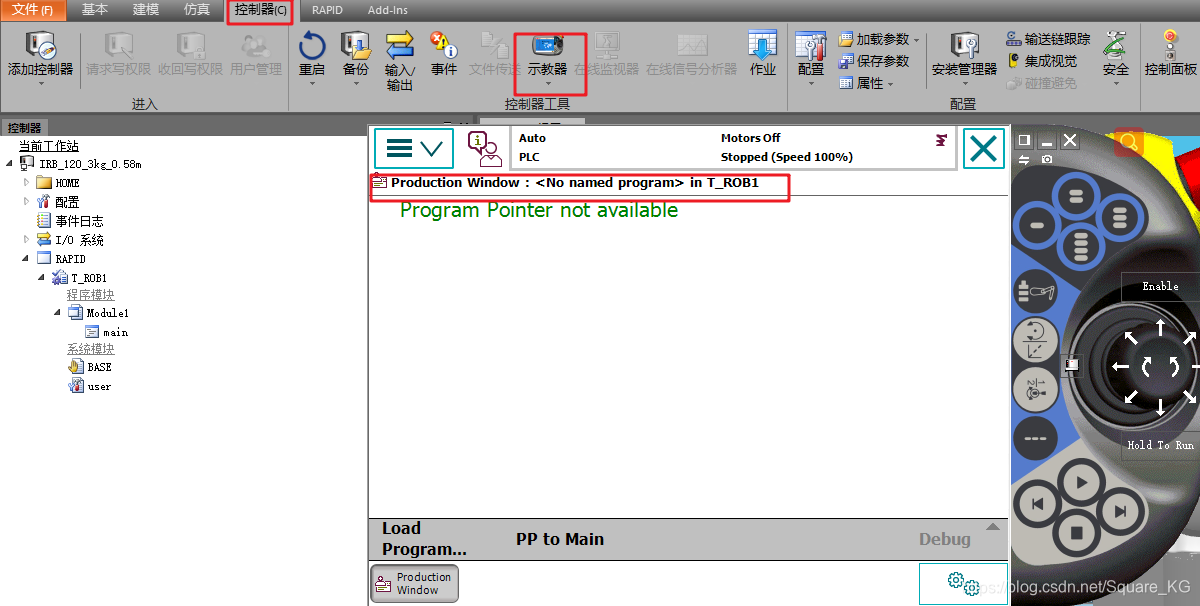Screen dimensions: 1200x606
Task: Click the pendant Stop key
Action: coord(1077,535)
